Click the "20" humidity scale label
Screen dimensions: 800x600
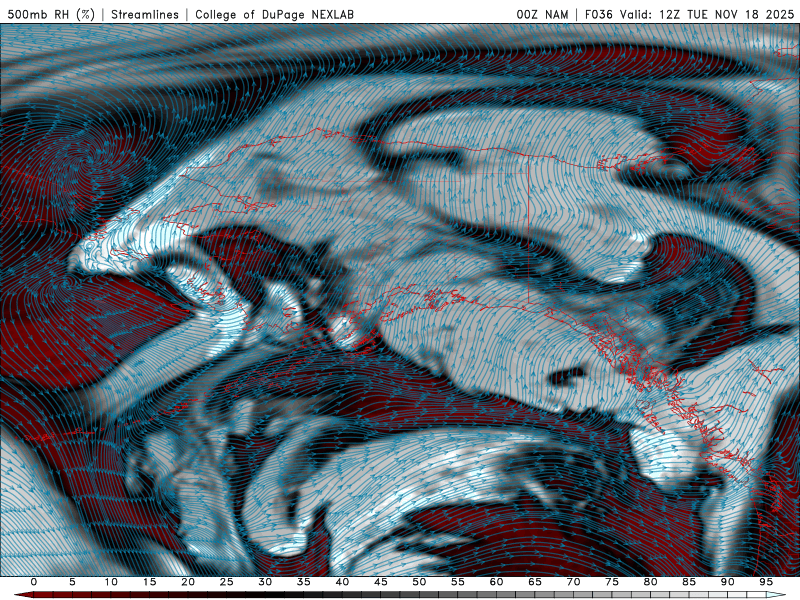pyautogui.click(x=188, y=582)
